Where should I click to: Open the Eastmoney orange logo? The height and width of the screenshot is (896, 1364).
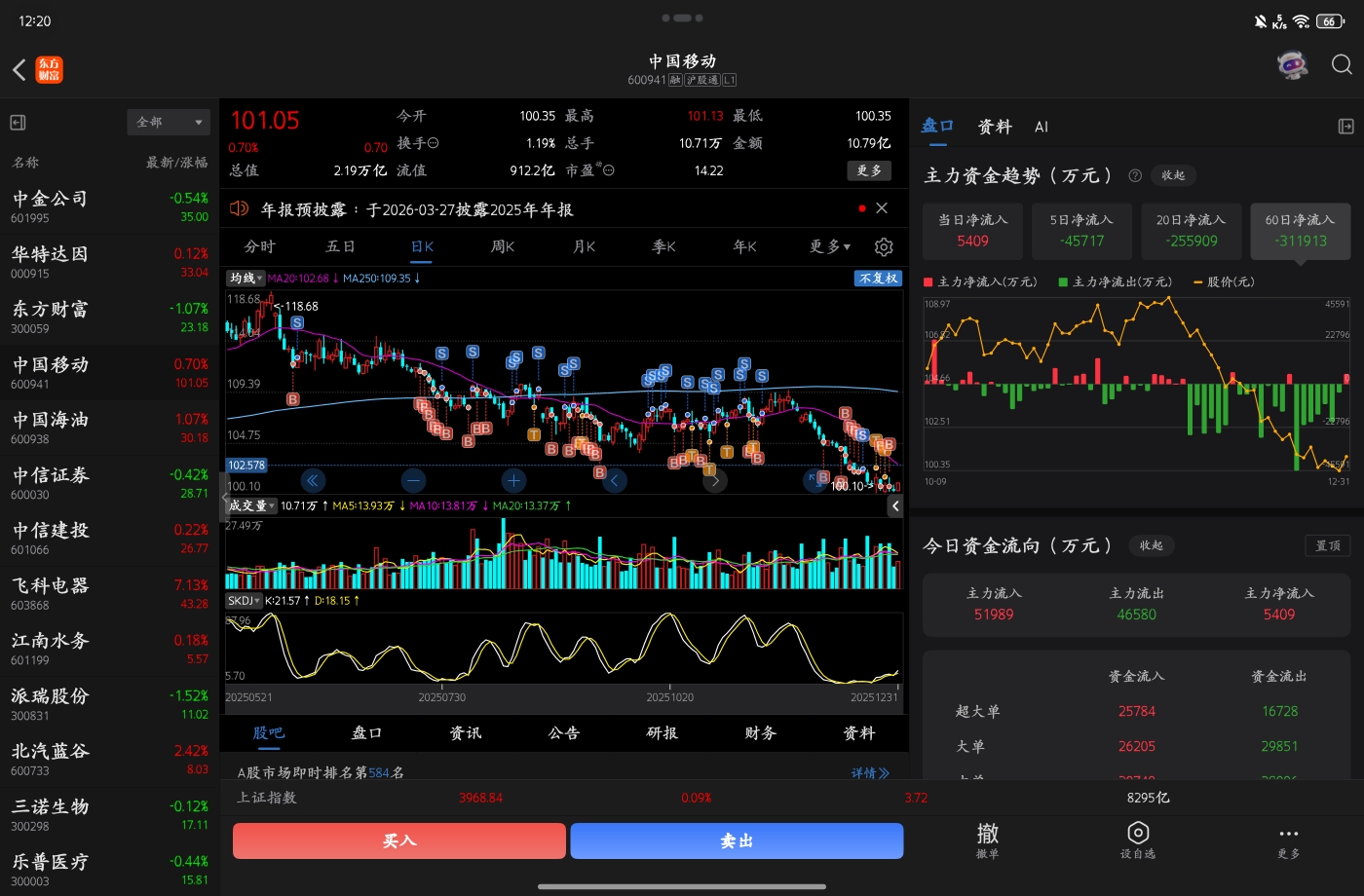pyautogui.click(x=49, y=69)
